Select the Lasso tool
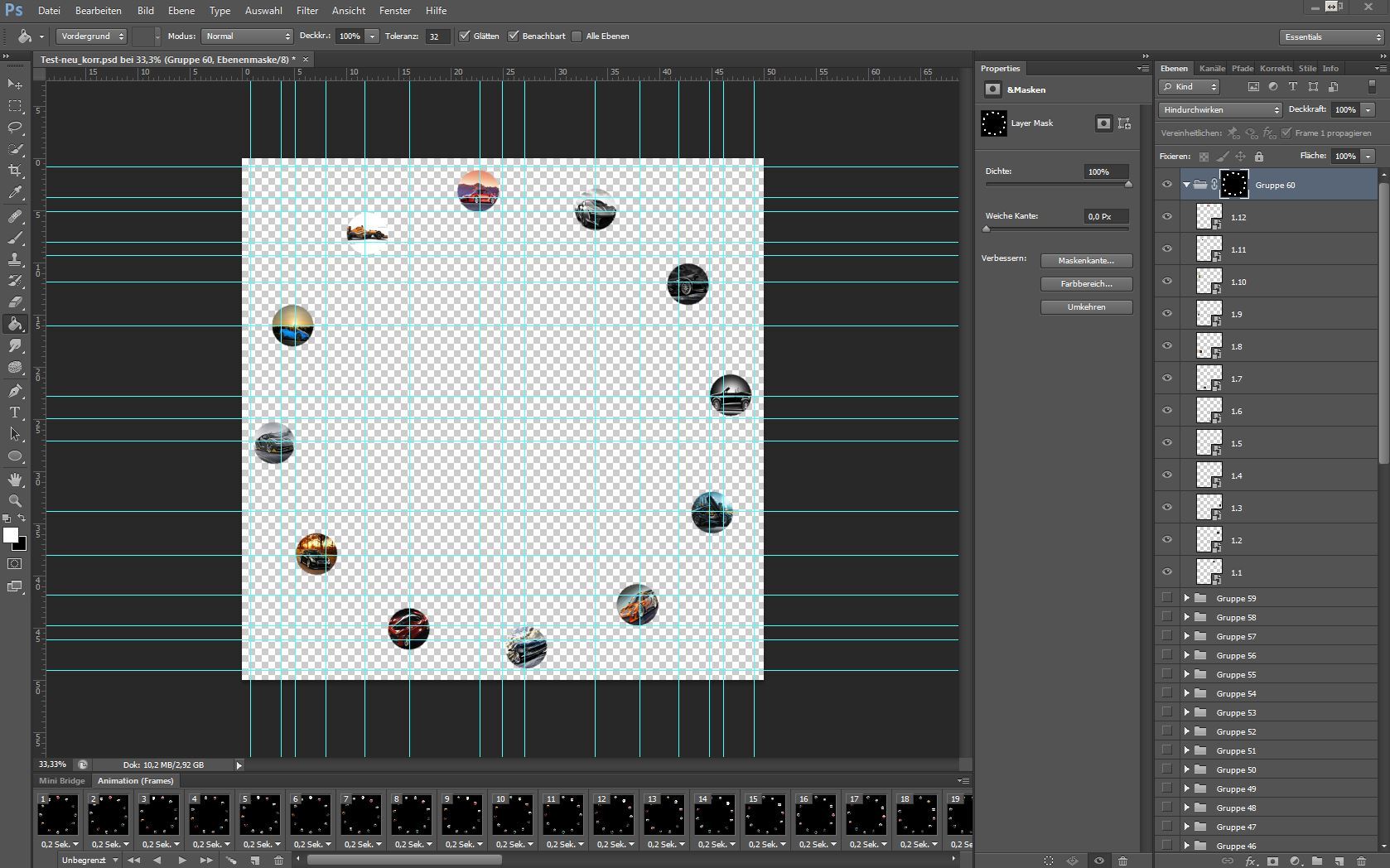 15,128
